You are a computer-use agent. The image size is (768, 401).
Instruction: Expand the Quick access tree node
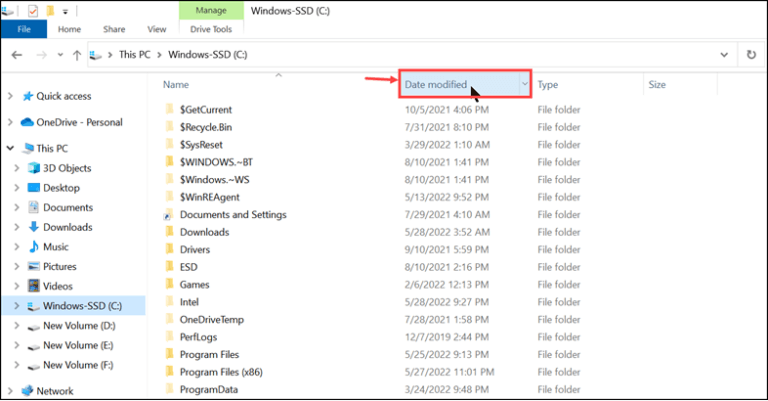[x=10, y=96]
